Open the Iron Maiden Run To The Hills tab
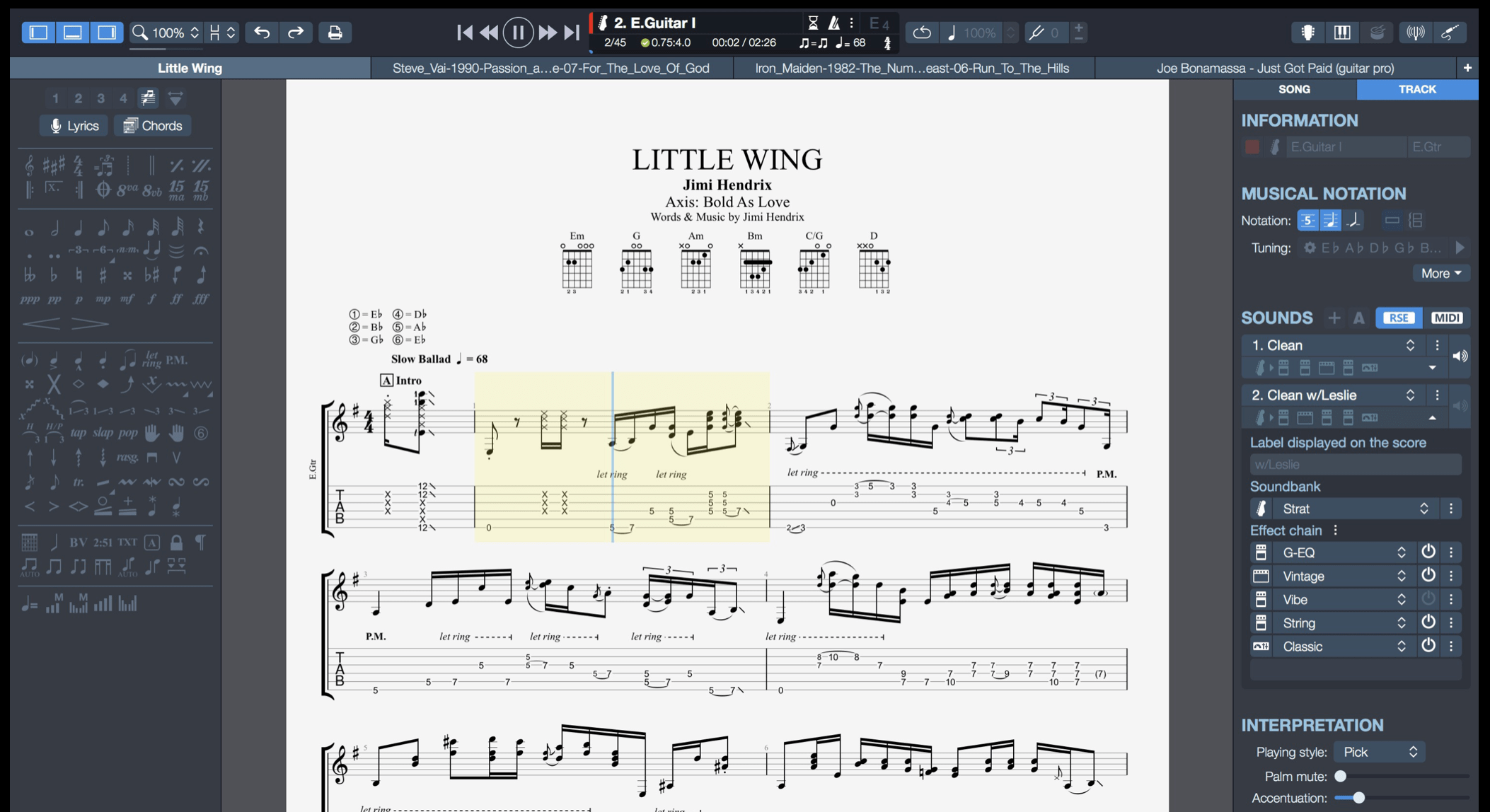The width and height of the screenshot is (1490, 812). 913,68
